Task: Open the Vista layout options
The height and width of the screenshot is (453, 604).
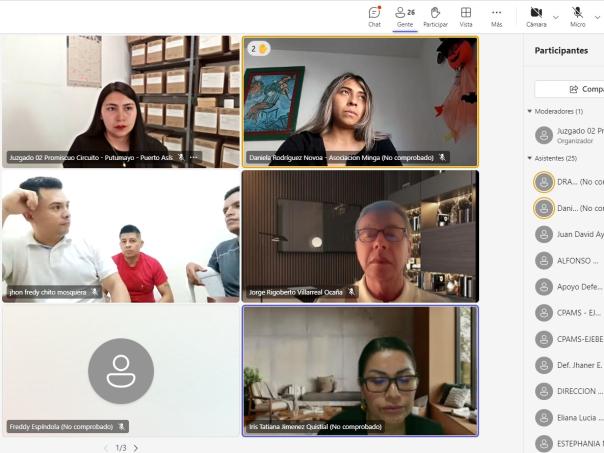Action: pyautogui.click(x=466, y=16)
